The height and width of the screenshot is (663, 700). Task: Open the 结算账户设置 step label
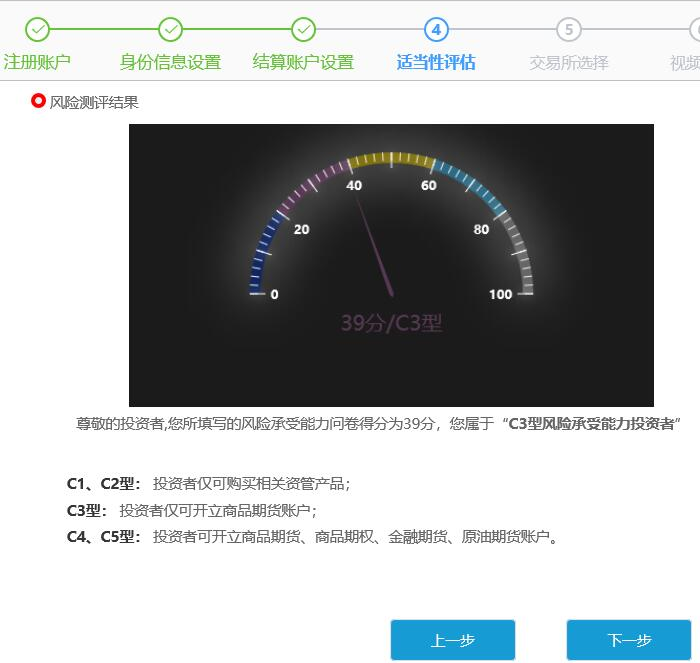tap(304, 62)
